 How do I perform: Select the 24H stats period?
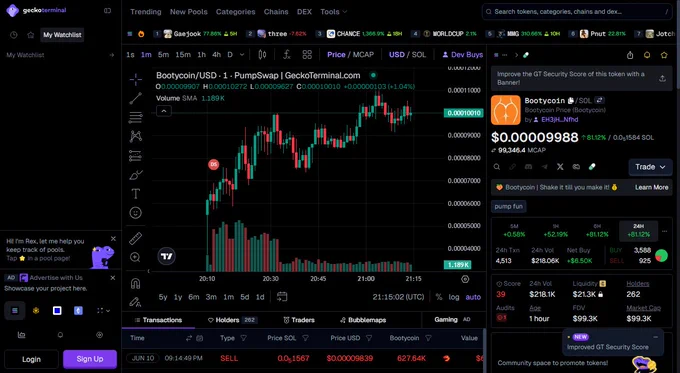tap(638, 231)
